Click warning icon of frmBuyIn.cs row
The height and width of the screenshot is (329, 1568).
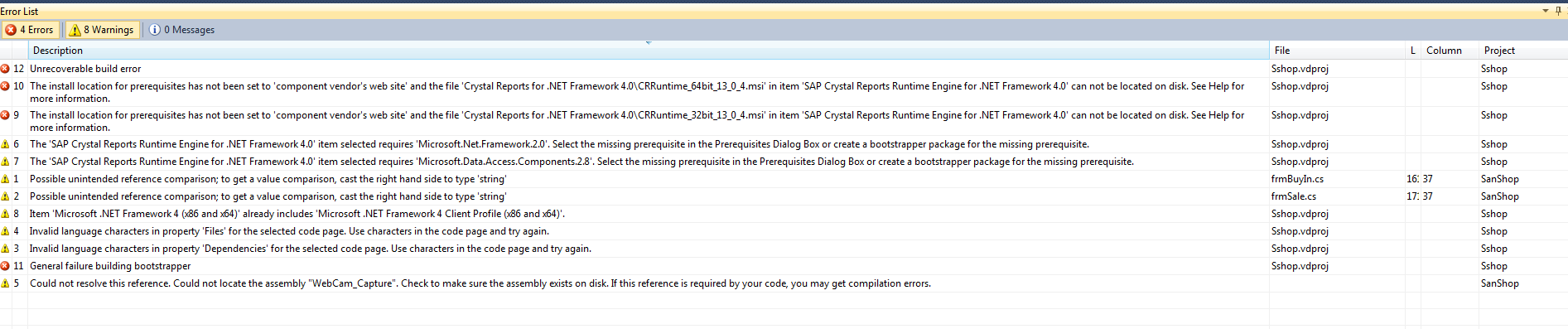click(x=6, y=179)
